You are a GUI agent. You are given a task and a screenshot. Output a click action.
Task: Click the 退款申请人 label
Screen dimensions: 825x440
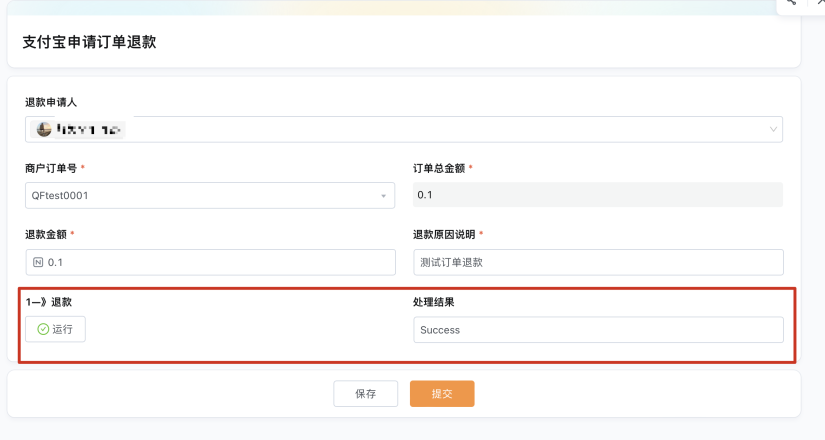[x=51, y=103]
